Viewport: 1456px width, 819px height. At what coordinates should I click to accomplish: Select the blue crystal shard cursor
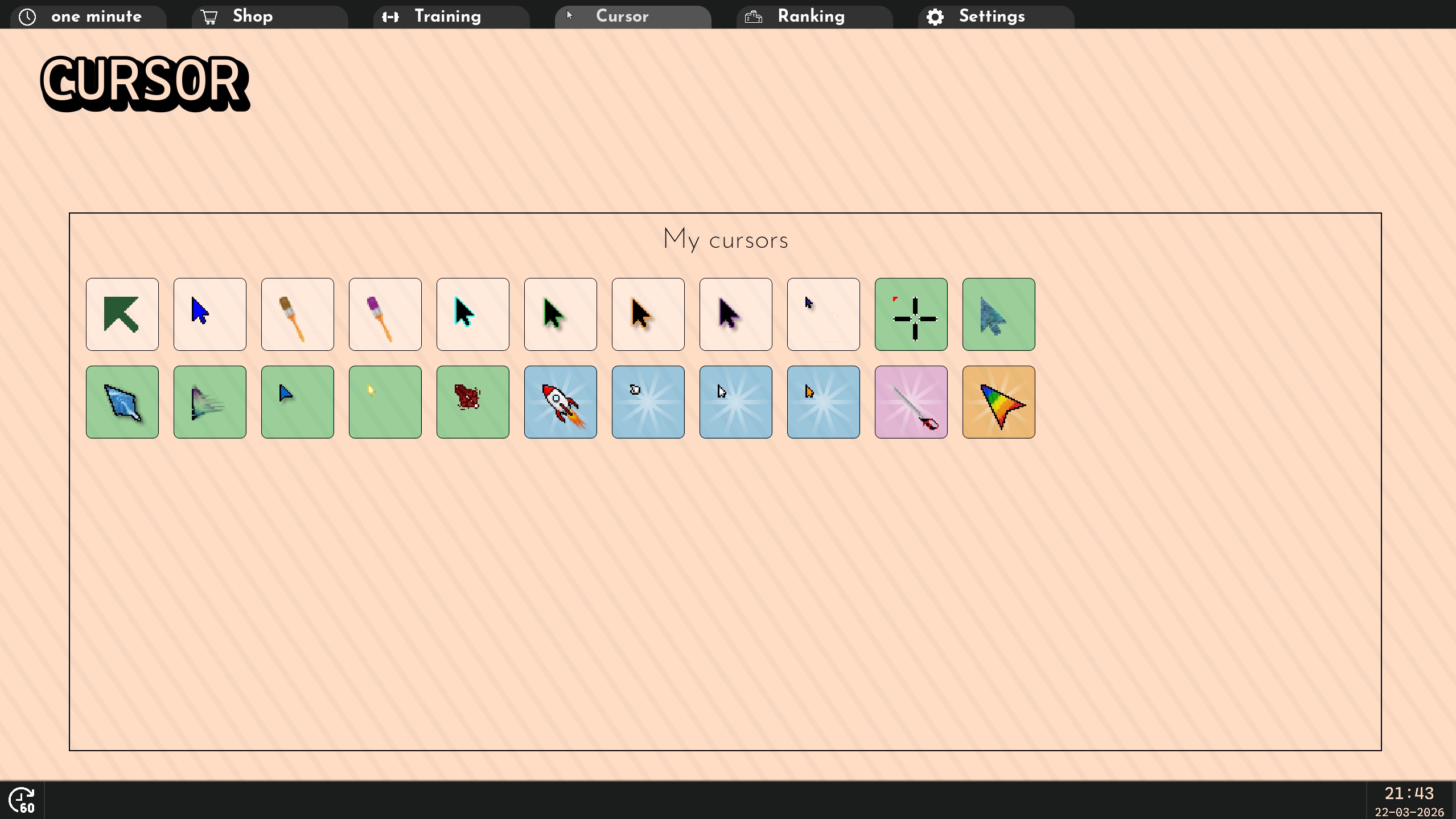[x=122, y=402]
